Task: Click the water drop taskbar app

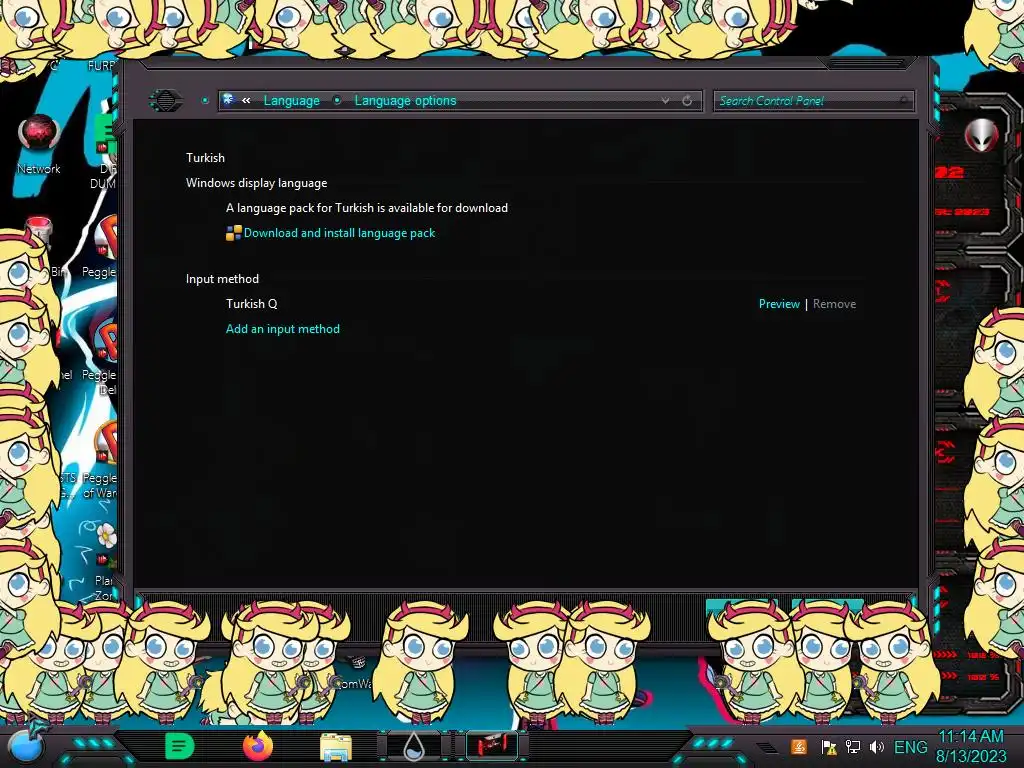Action: (413, 746)
